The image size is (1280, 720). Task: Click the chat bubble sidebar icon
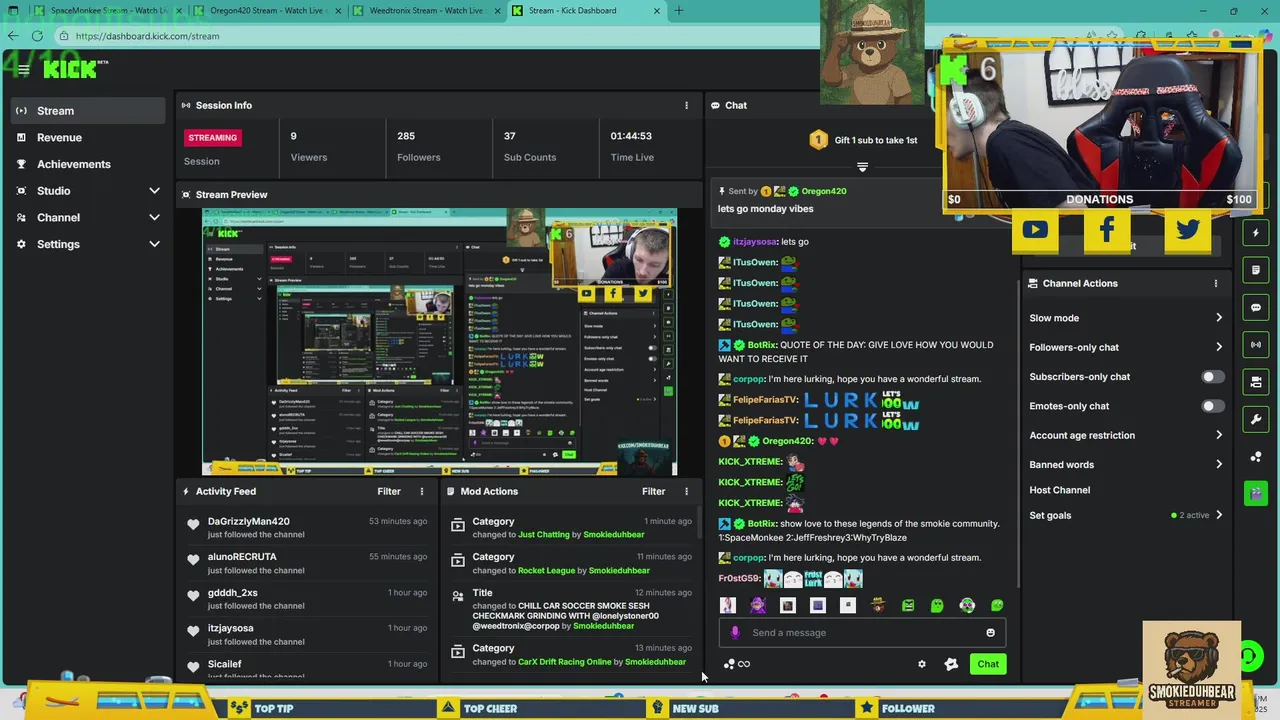pos(1256,307)
